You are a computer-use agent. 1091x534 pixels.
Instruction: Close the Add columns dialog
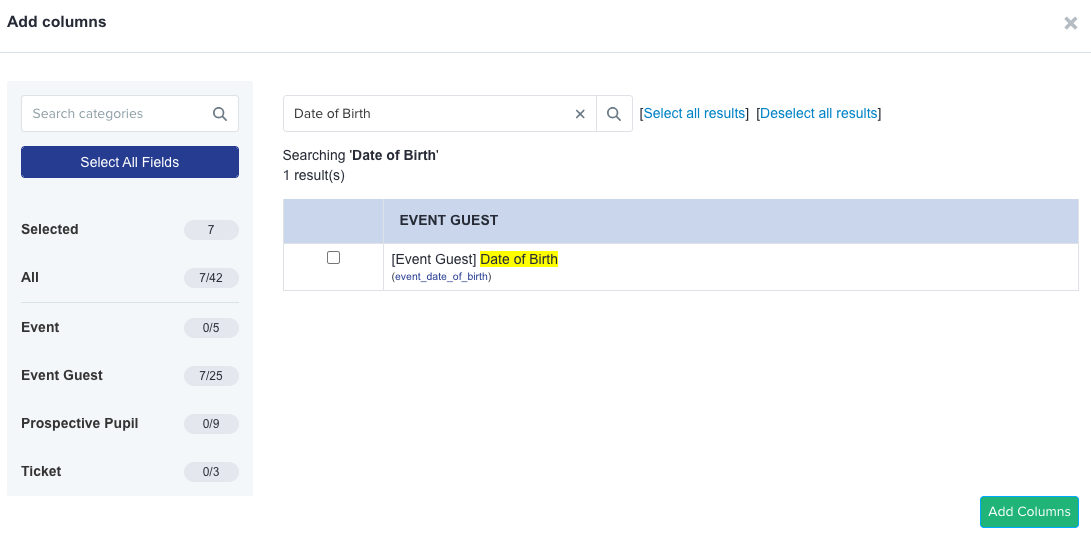[1070, 23]
